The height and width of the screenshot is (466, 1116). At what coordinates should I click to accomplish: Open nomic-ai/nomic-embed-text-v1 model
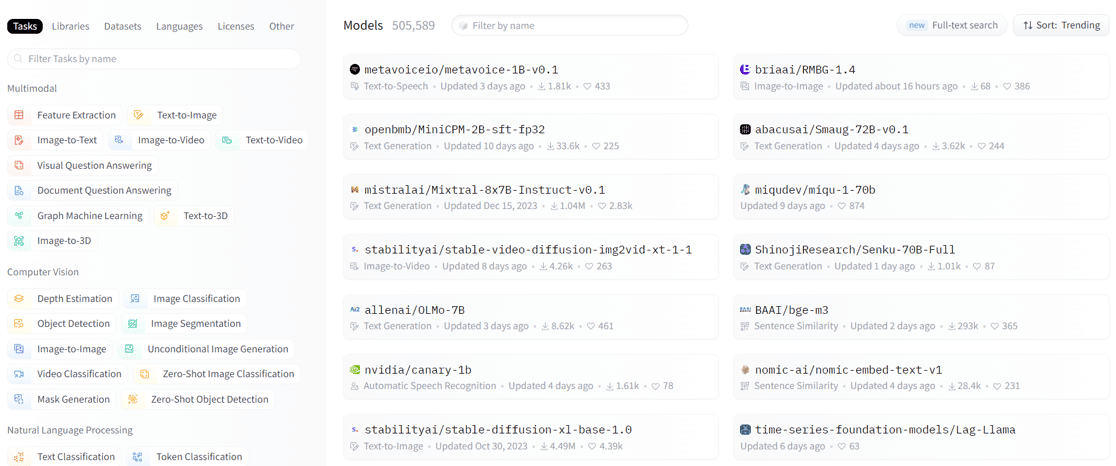click(921, 377)
